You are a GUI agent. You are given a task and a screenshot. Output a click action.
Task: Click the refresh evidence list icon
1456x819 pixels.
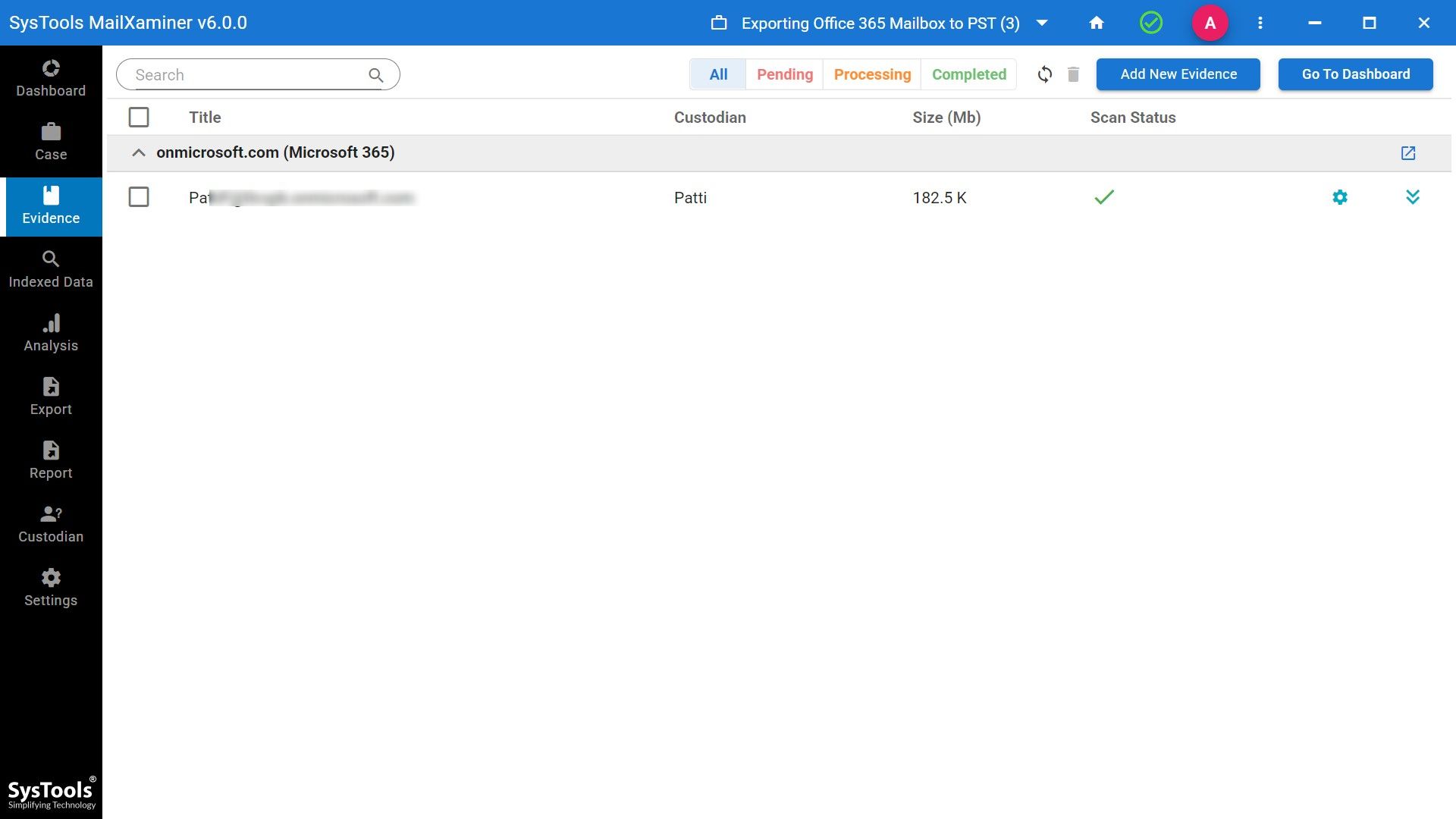tap(1044, 74)
